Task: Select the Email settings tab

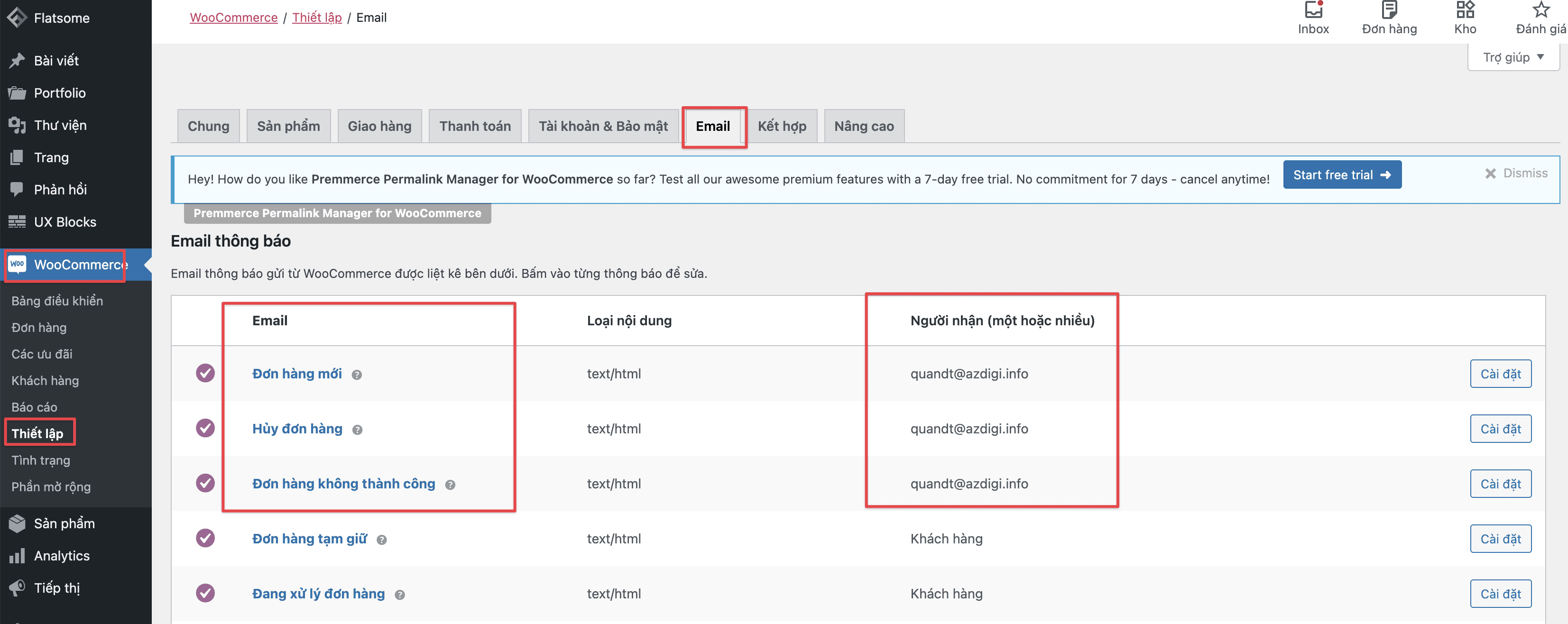Action: point(713,126)
